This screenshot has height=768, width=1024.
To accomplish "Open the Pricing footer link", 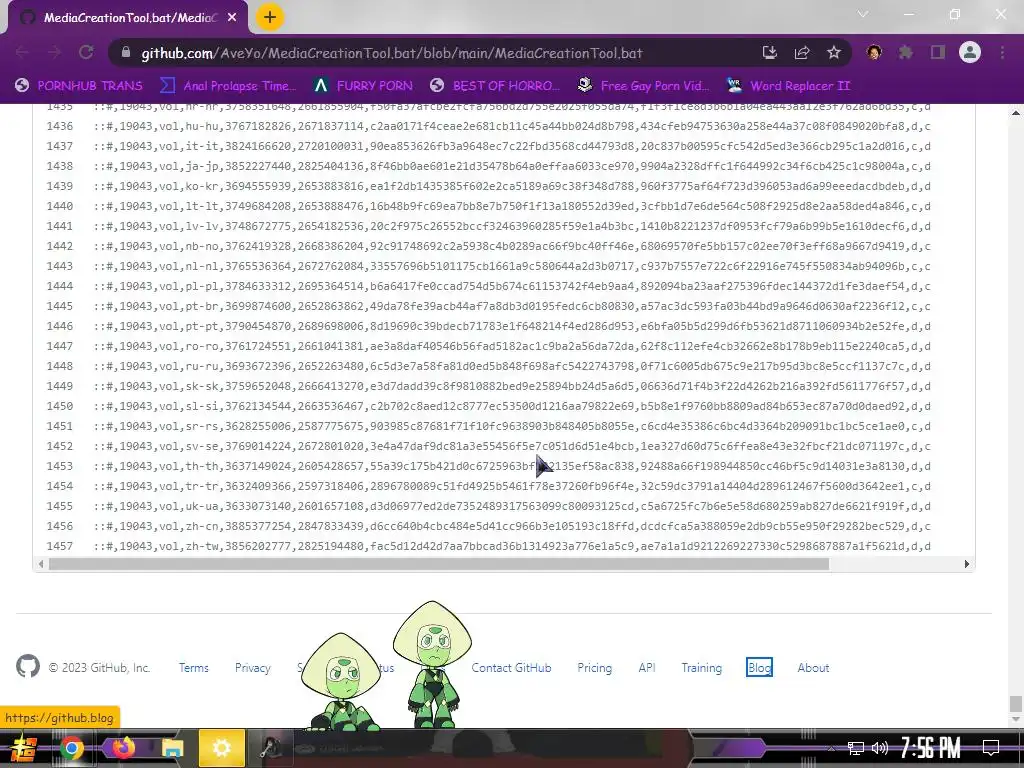I will click(595, 667).
